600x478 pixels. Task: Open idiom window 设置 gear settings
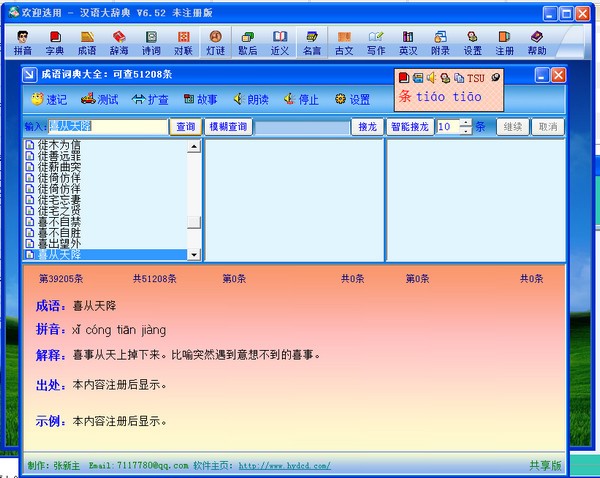click(x=352, y=100)
